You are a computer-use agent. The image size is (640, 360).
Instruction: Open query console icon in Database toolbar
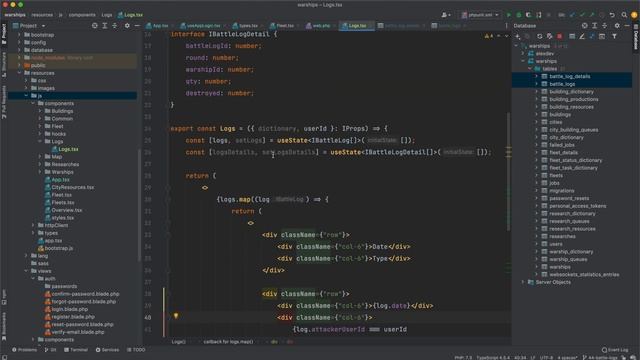coord(602,36)
